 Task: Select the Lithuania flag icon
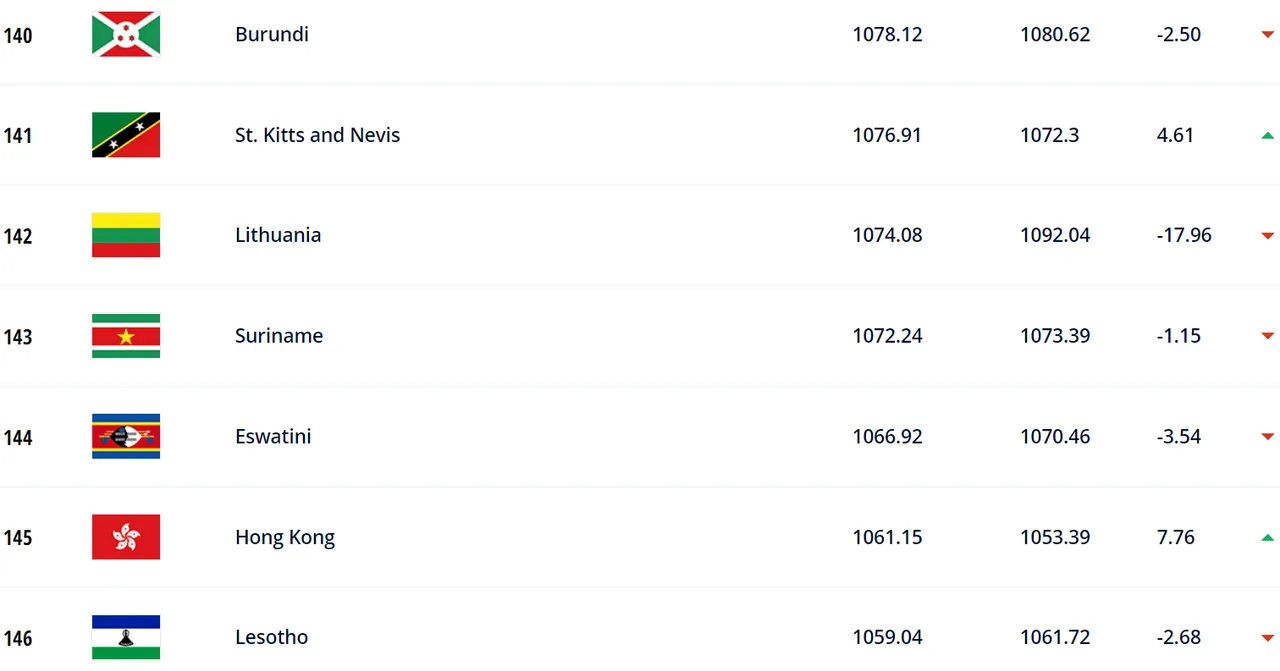(126, 235)
